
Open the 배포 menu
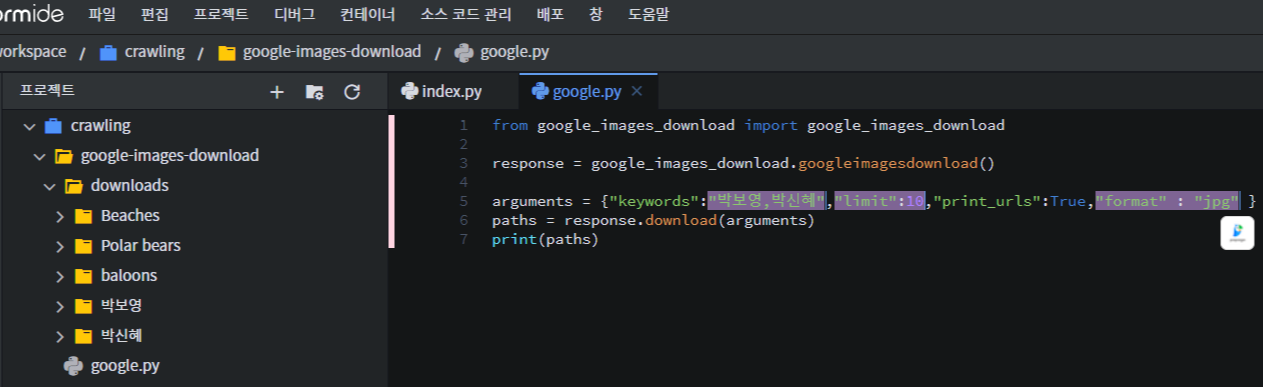[x=550, y=15]
